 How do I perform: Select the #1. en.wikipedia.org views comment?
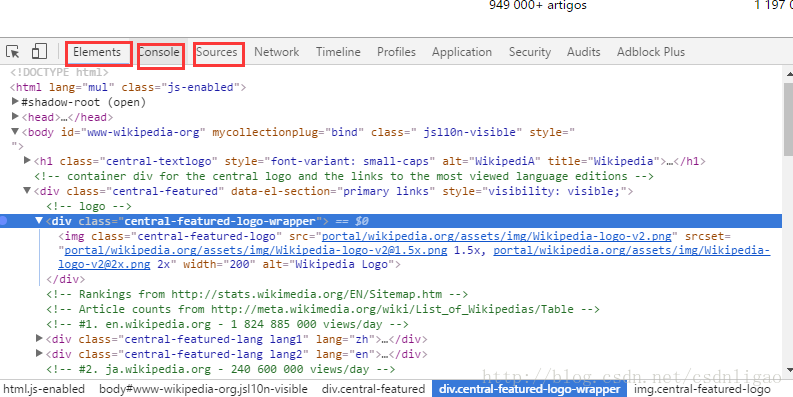pyautogui.click(x=227, y=324)
